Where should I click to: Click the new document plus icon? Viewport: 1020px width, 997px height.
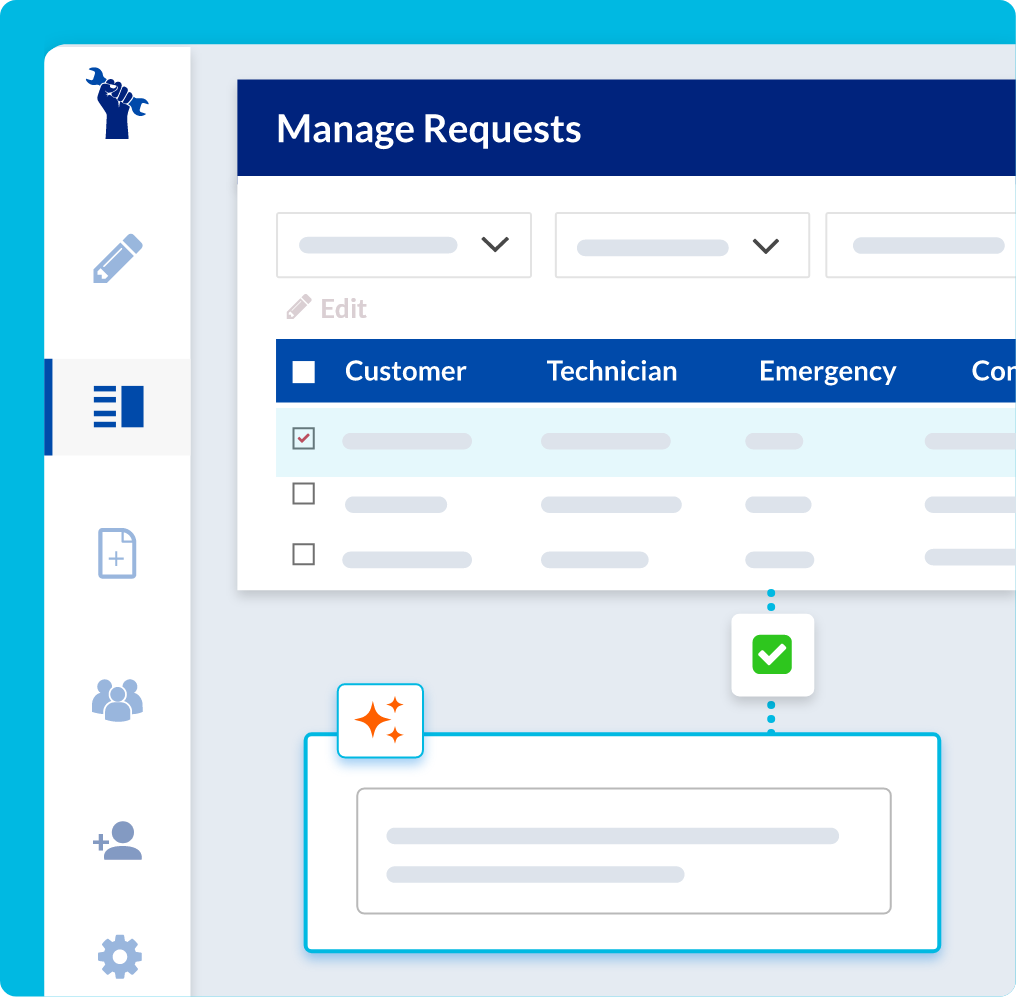[117, 553]
